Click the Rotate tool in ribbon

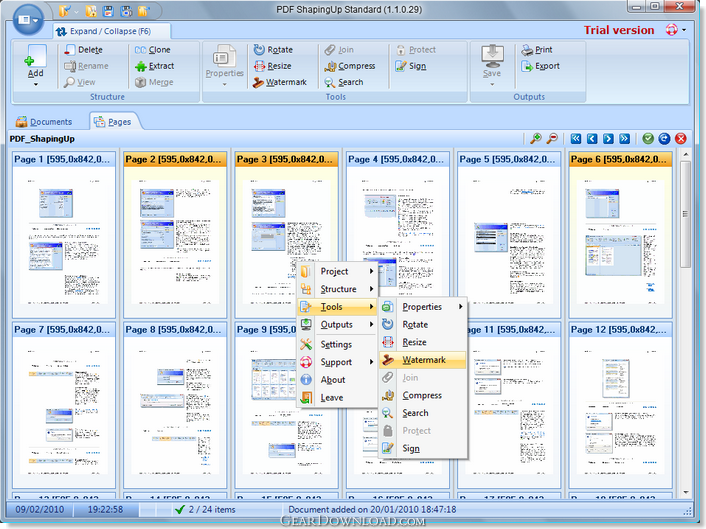[273, 50]
